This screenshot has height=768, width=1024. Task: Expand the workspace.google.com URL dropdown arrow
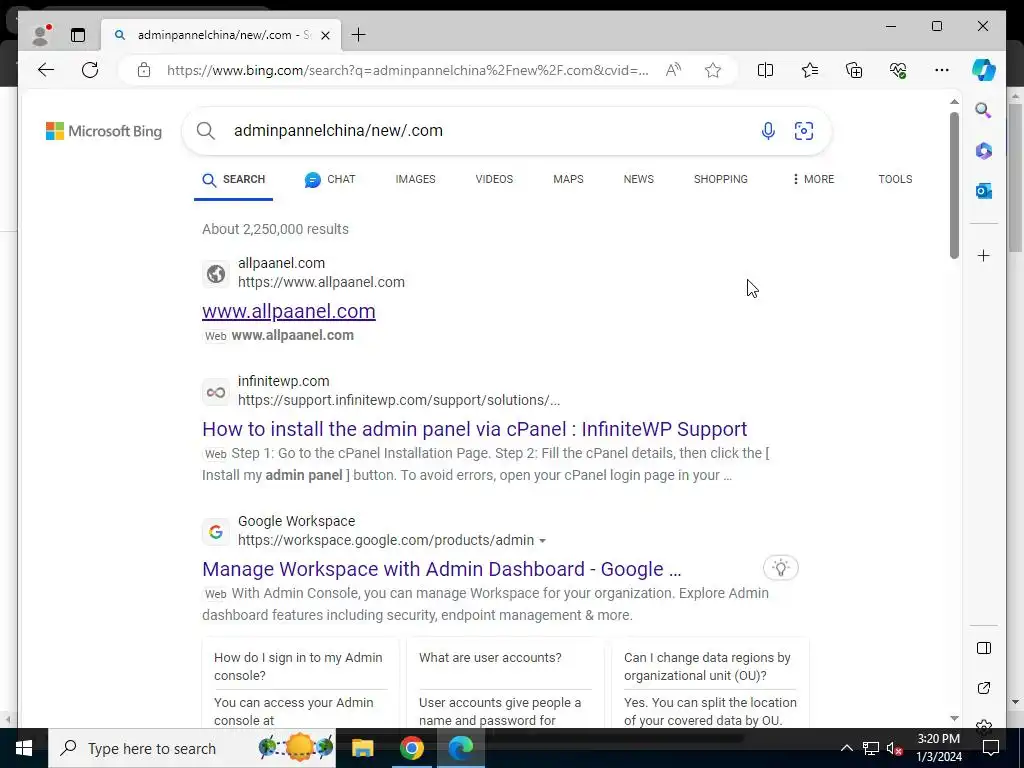(542, 541)
